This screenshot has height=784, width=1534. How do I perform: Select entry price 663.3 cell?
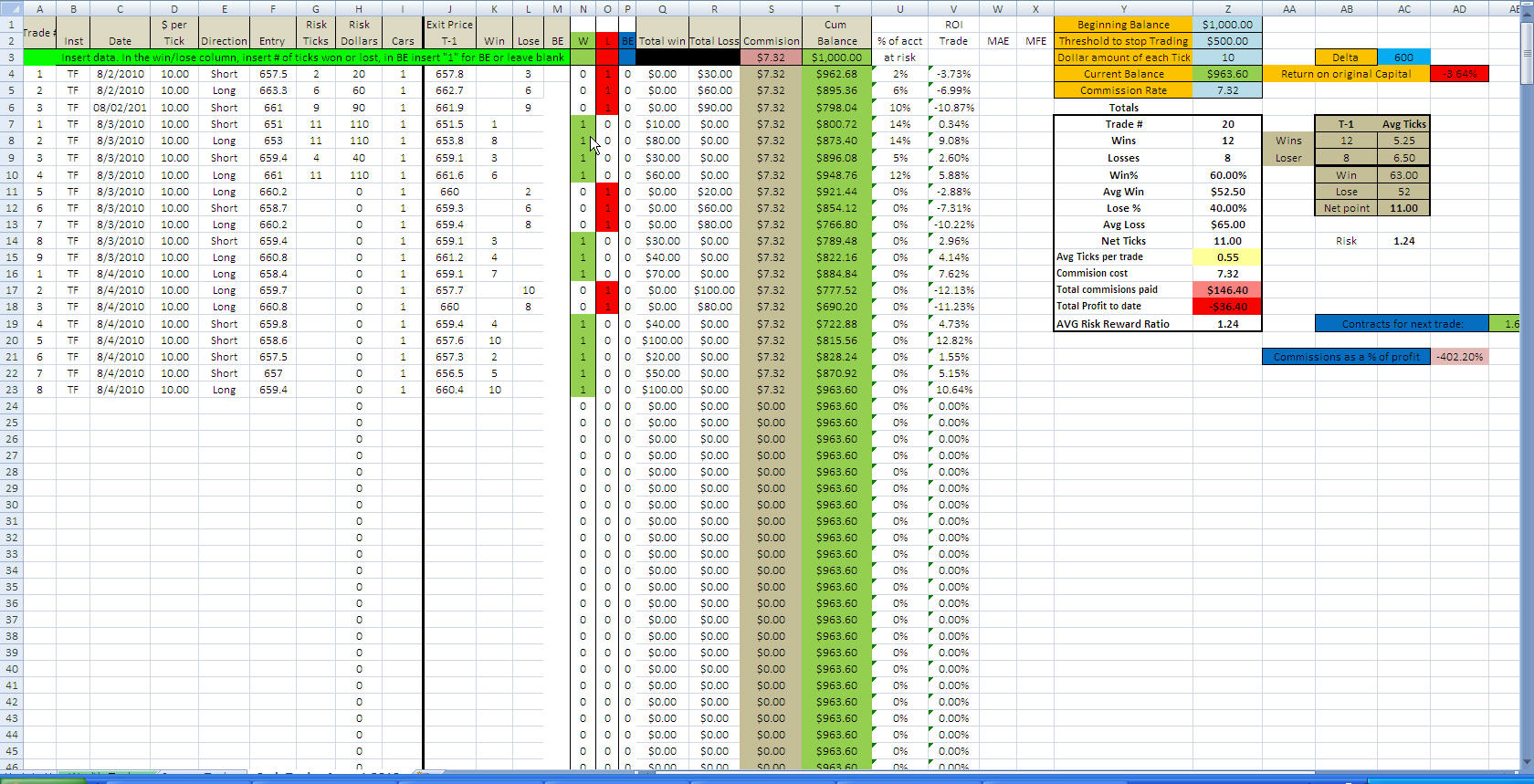(272, 90)
